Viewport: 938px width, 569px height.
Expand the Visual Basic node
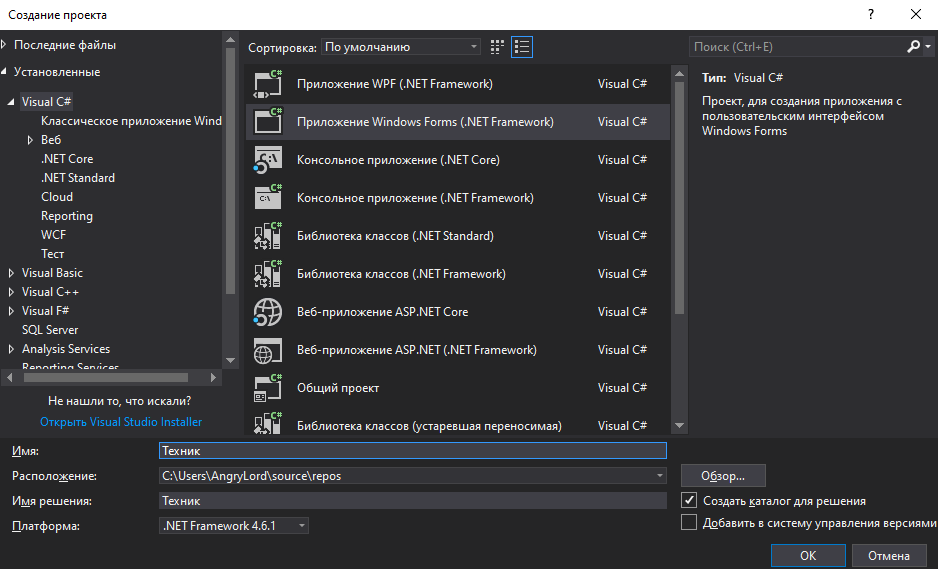(x=11, y=273)
